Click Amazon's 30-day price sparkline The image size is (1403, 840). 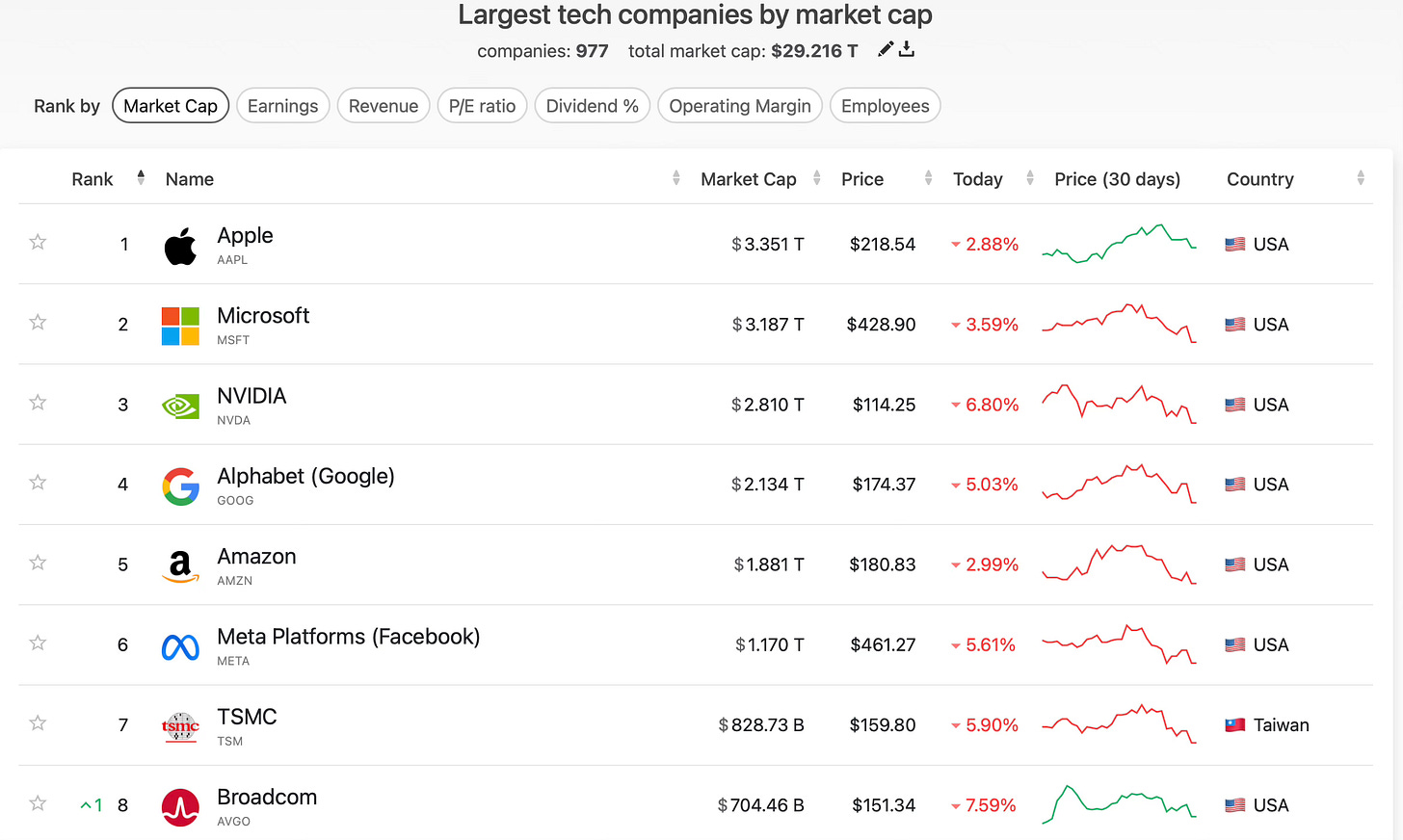(1119, 564)
